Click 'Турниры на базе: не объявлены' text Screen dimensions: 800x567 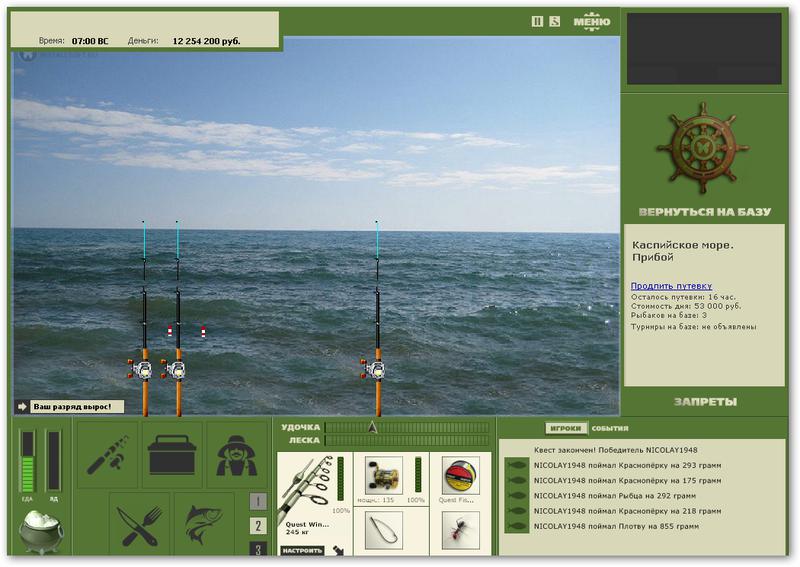693,326
